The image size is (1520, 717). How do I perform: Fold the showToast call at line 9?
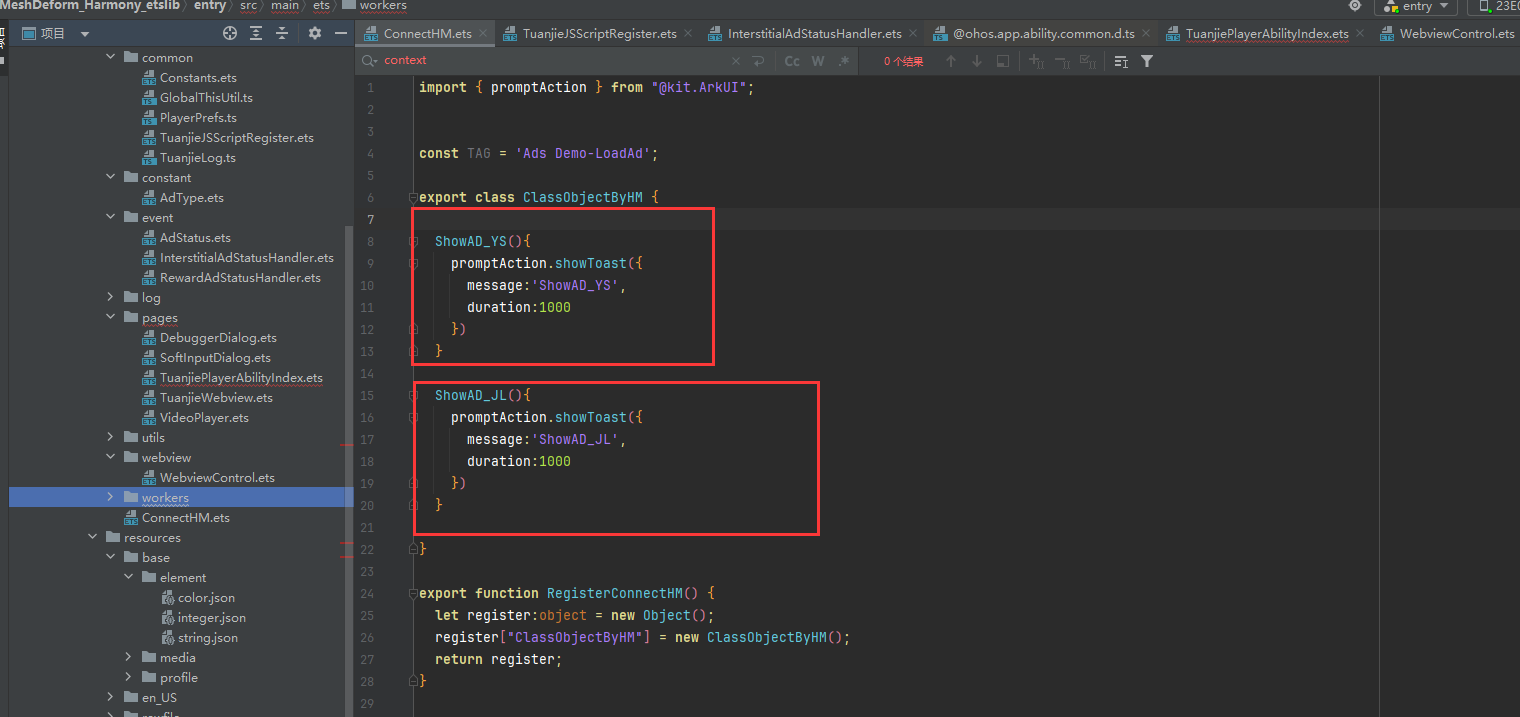click(x=413, y=263)
